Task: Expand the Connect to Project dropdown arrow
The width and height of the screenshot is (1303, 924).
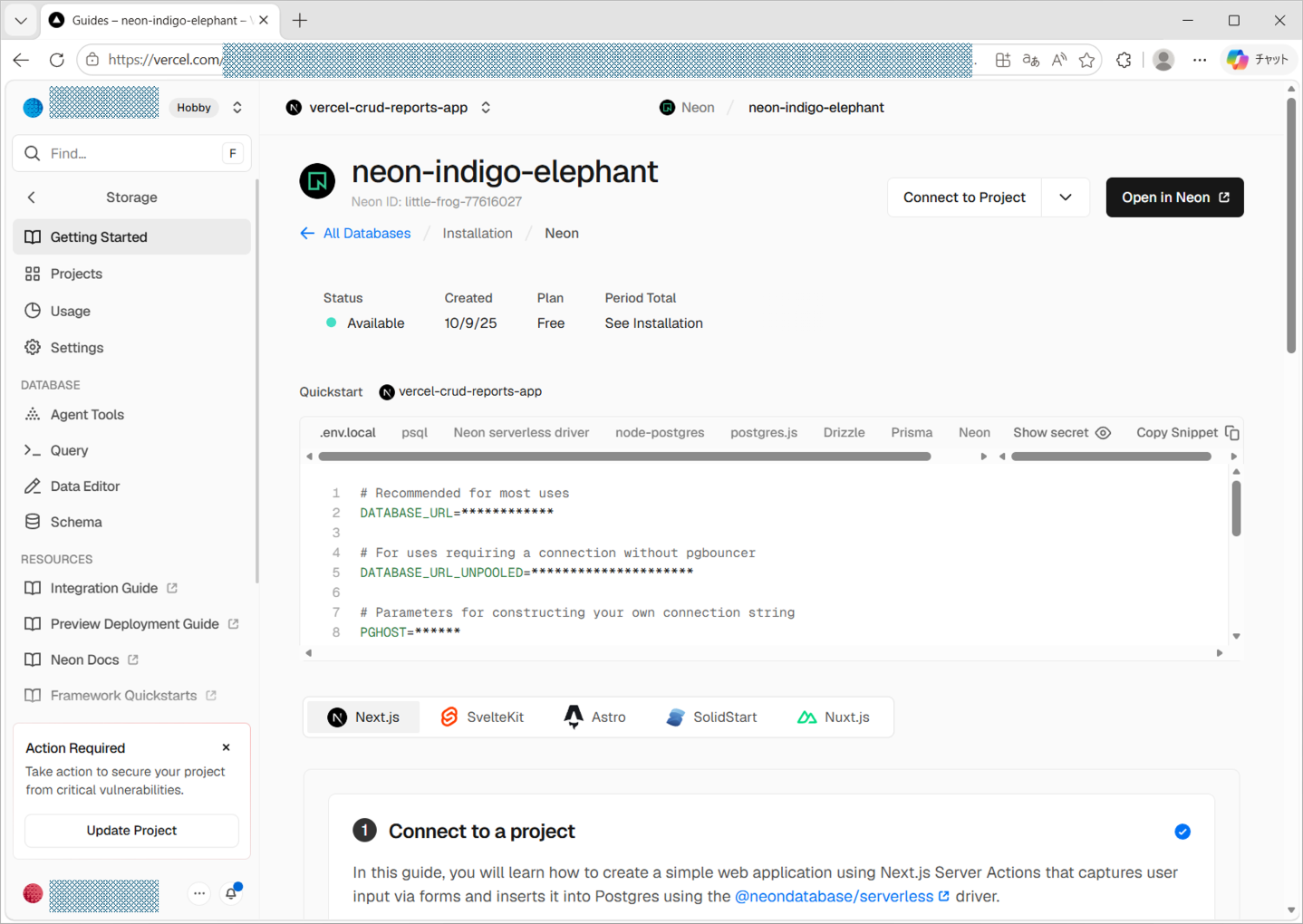Action: click(x=1066, y=197)
